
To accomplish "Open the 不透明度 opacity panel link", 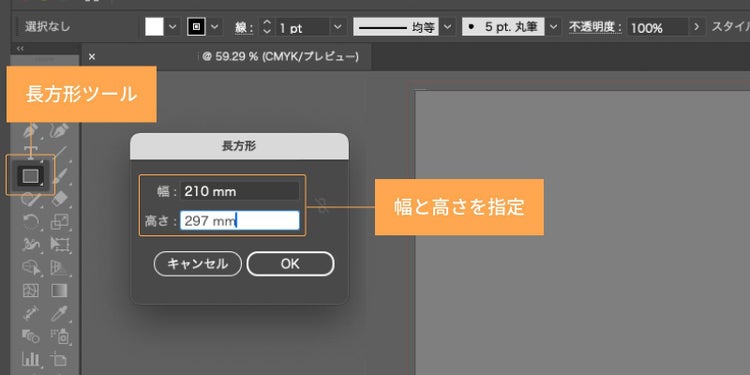I will tap(595, 27).
